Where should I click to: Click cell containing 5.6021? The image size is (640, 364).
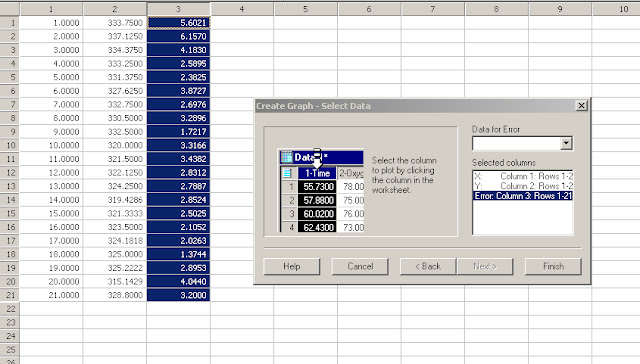click(178, 23)
